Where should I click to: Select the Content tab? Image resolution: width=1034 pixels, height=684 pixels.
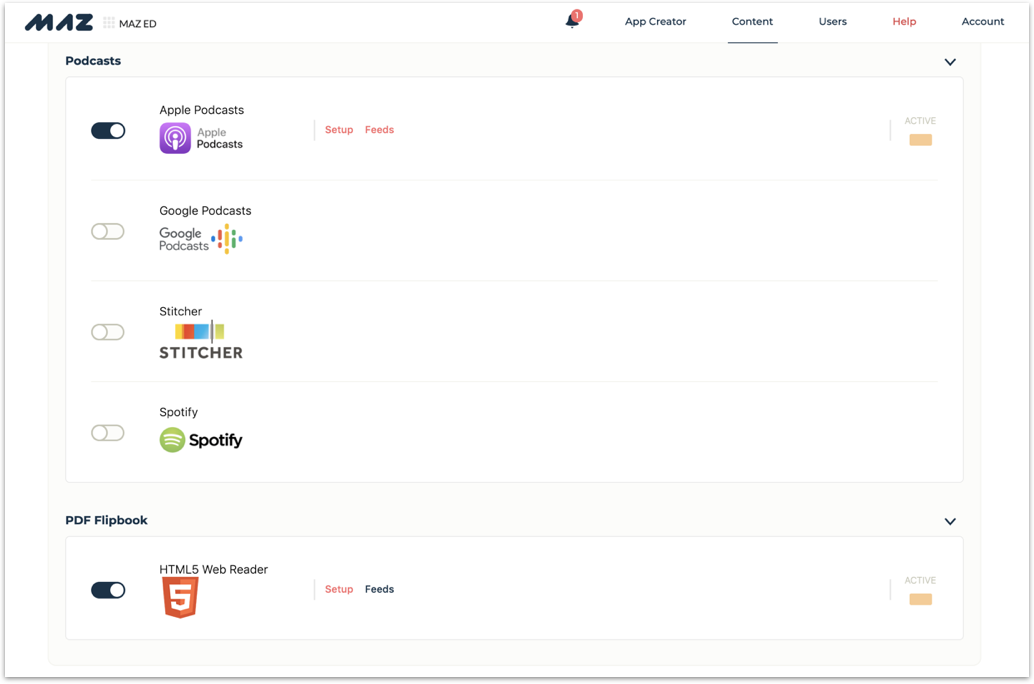pyautogui.click(x=752, y=21)
